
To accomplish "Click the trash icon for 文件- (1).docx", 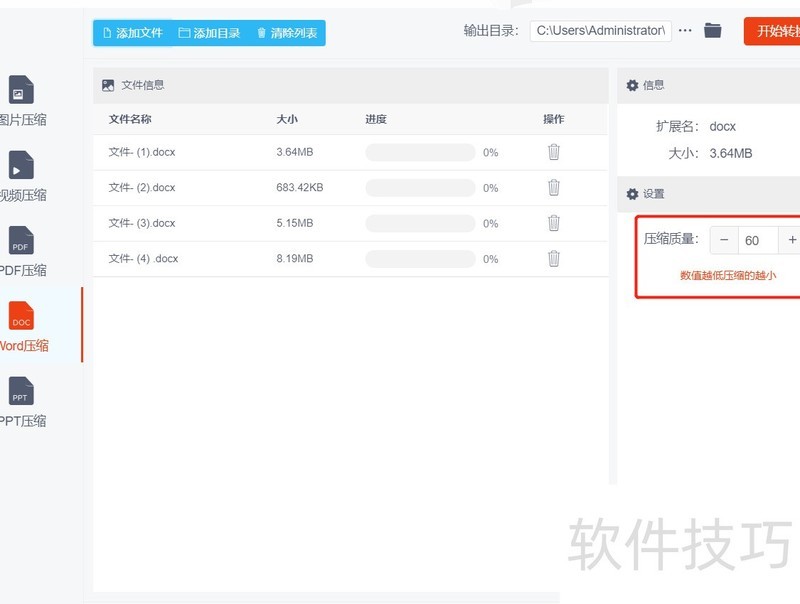I will click(x=553, y=152).
